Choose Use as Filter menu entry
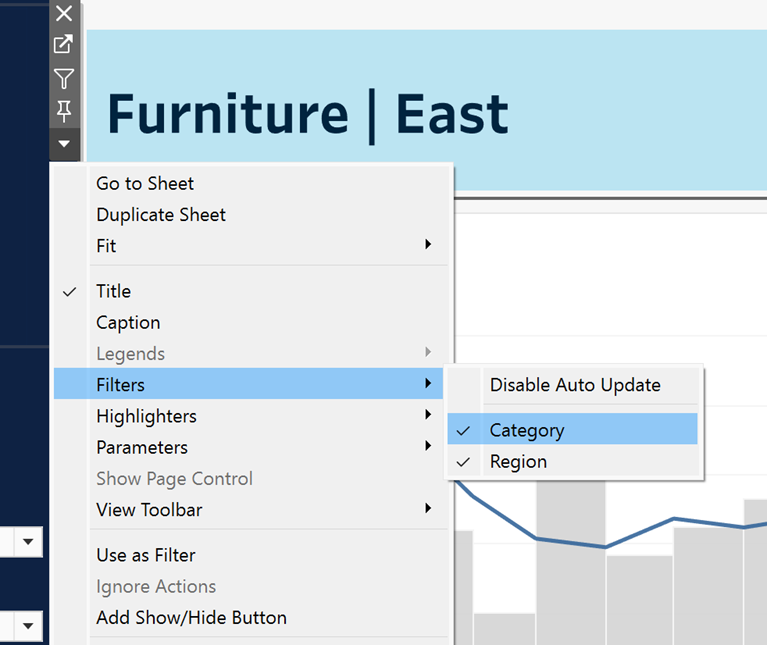 (146, 555)
